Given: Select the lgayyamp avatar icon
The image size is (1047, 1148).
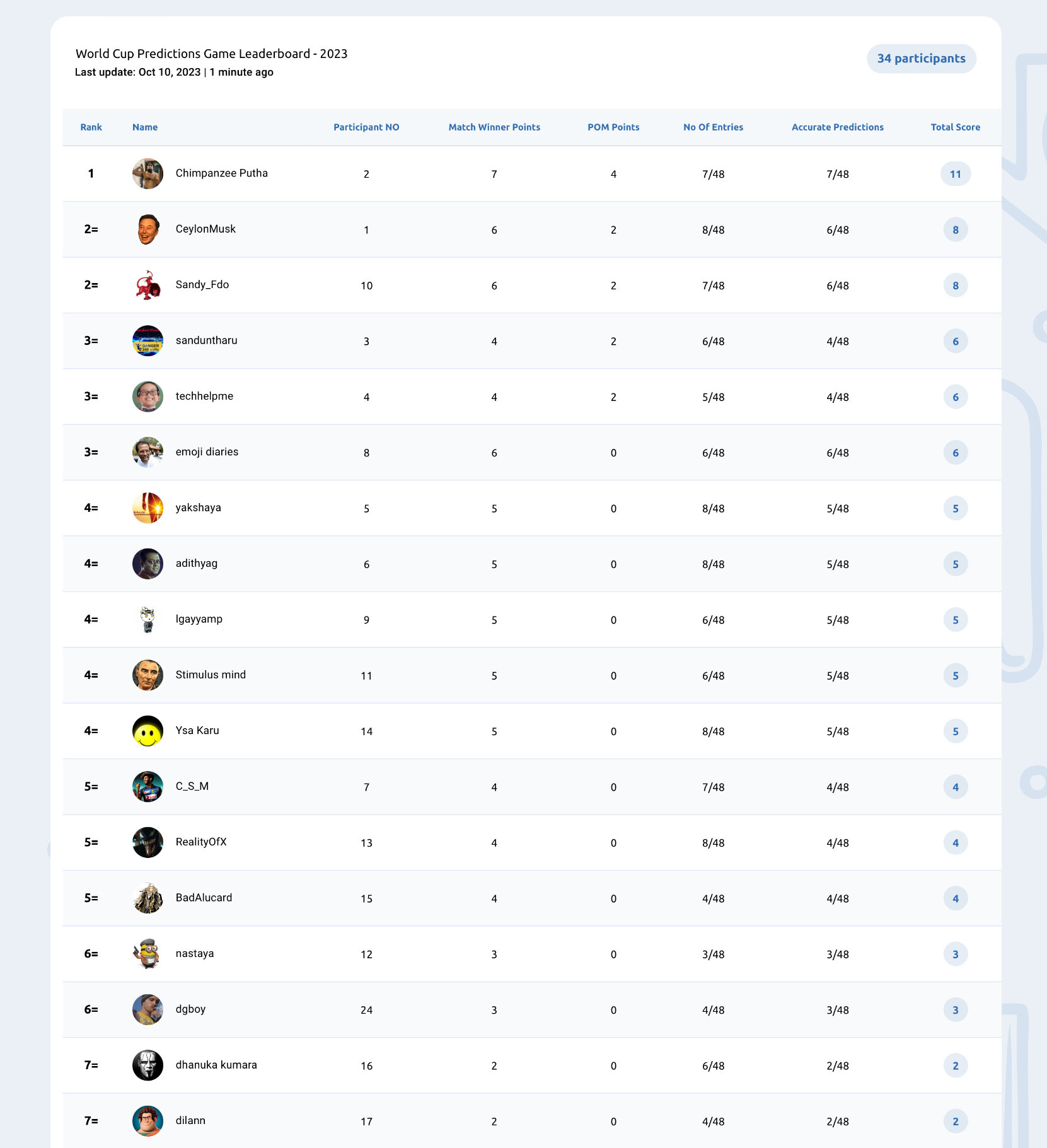Looking at the screenshot, I should [x=148, y=619].
